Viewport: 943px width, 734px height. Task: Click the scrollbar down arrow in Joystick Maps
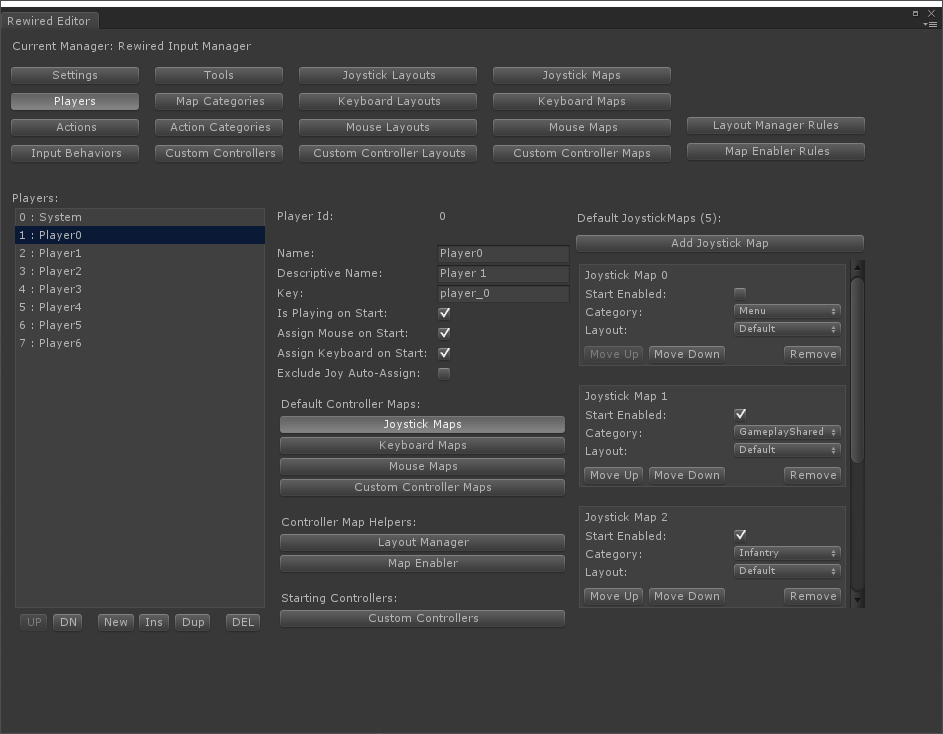858,600
